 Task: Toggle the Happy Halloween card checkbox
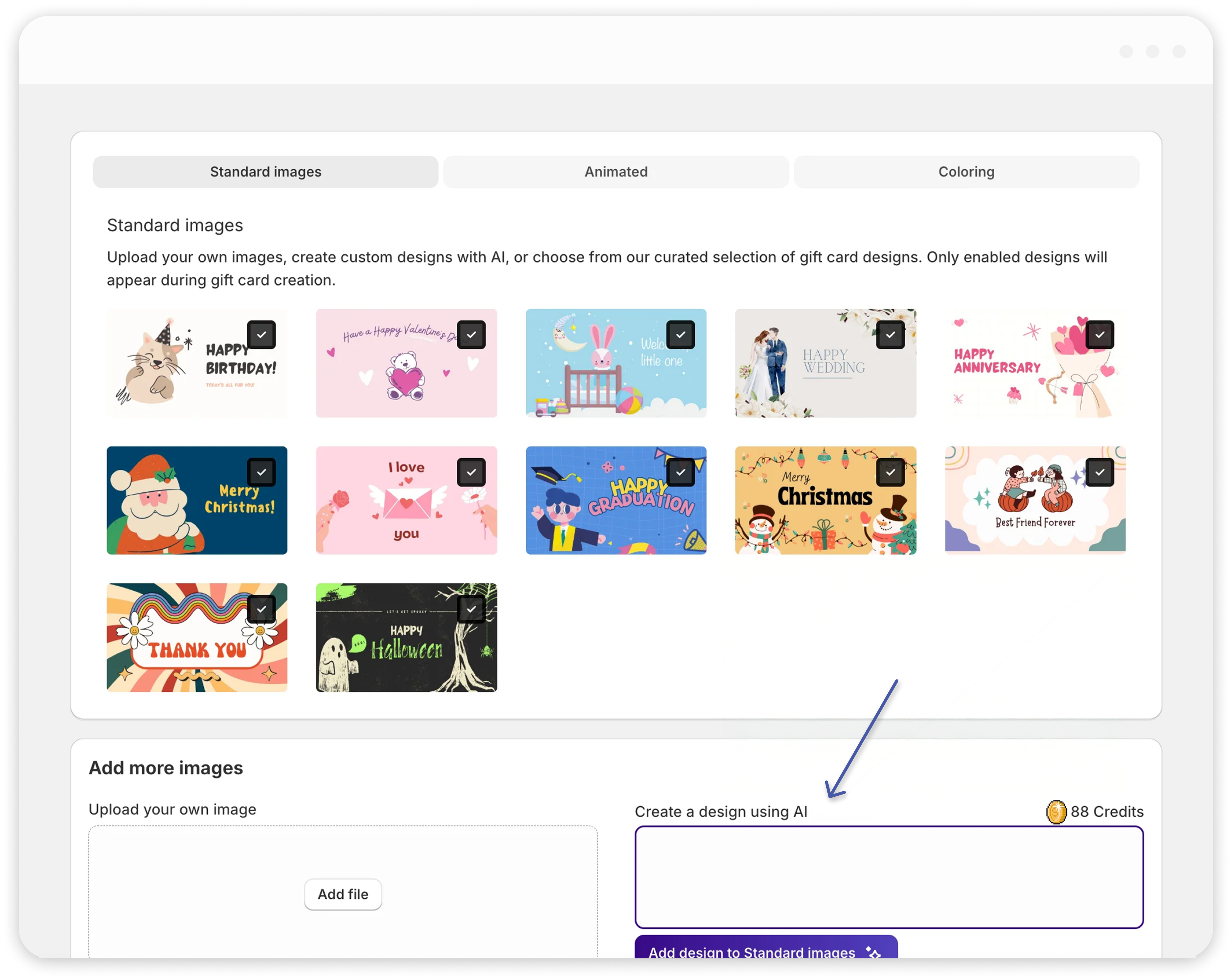pos(471,609)
